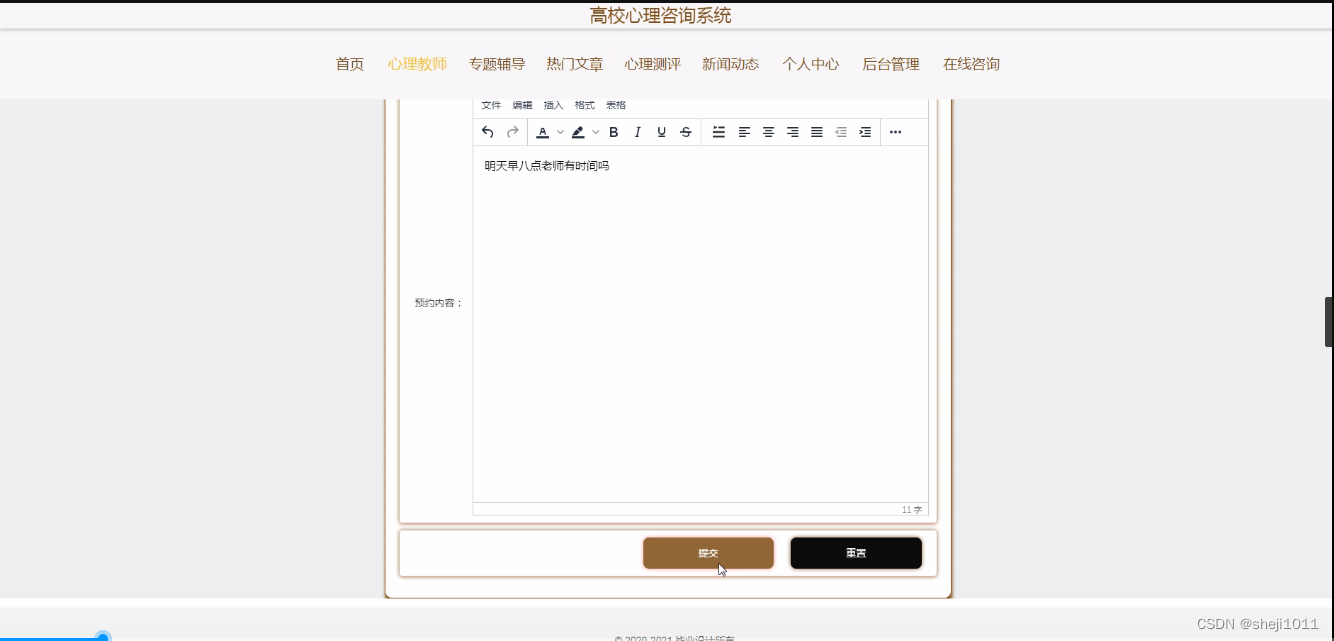Image resolution: width=1334 pixels, height=641 pixels.
Task: Click the blue slider handle at bottom left
Action: [103, 637]
